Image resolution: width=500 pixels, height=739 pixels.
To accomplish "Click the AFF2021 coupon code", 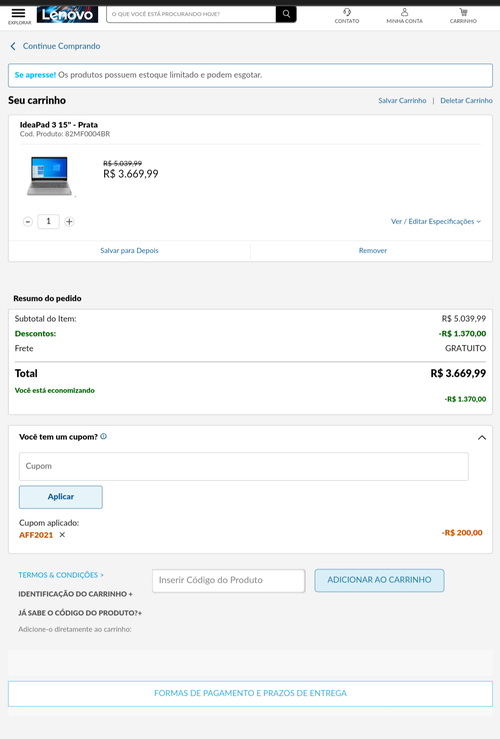I will (36, 535).
